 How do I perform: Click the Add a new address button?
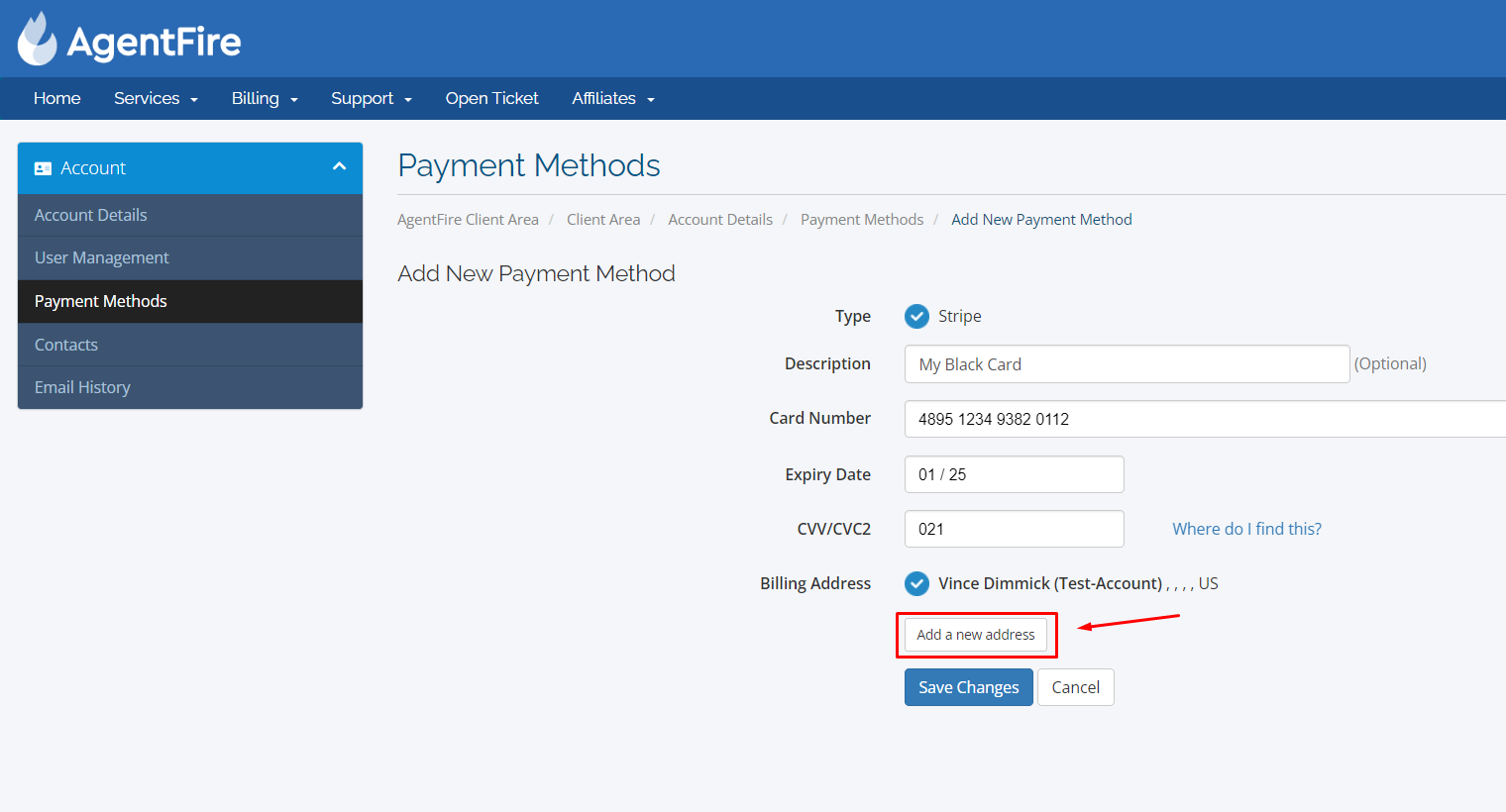(x=975, y=634)
